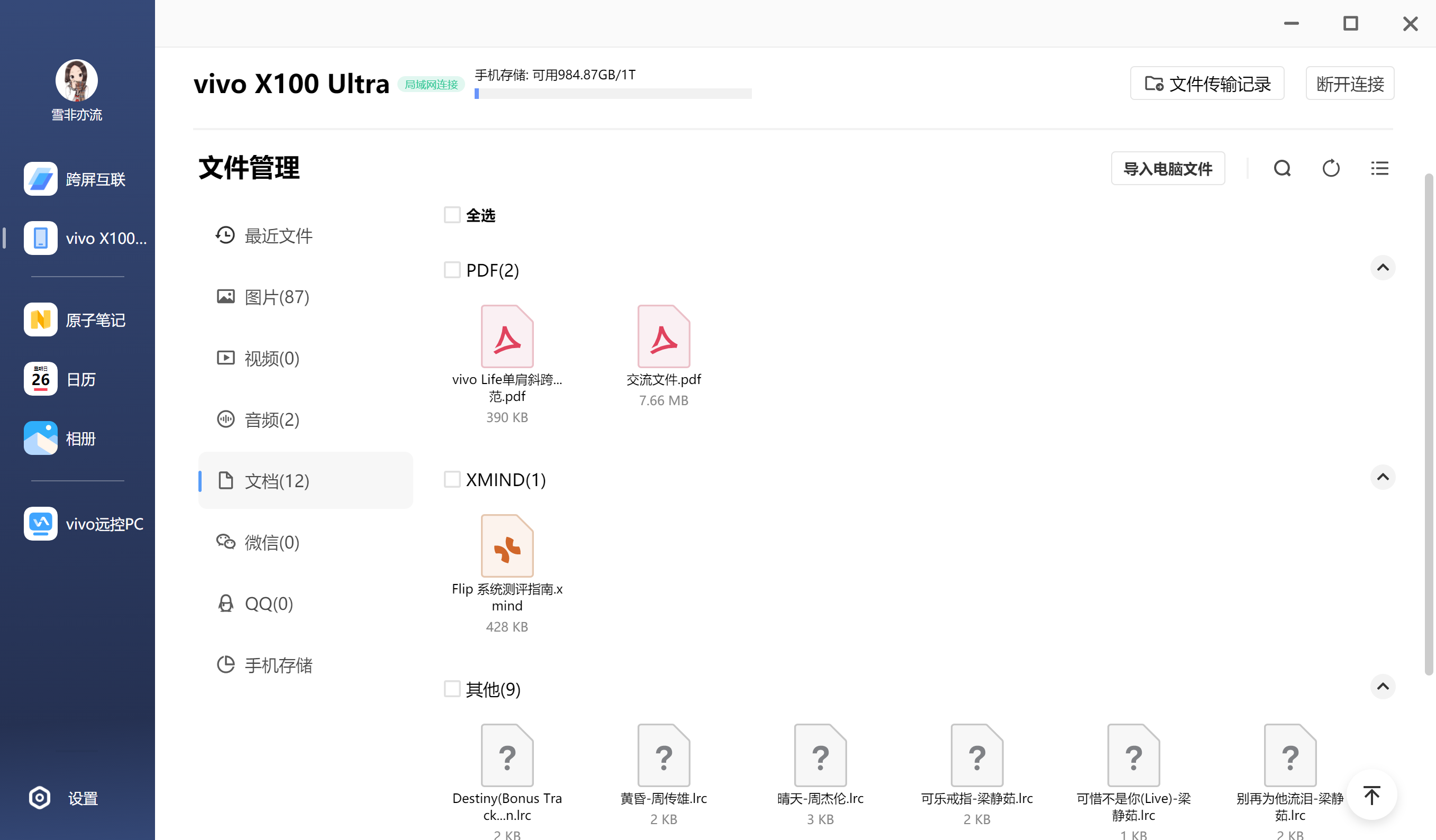Check the XMIND(1) group checkbox
1436x840 pixels.
(452, 479)
